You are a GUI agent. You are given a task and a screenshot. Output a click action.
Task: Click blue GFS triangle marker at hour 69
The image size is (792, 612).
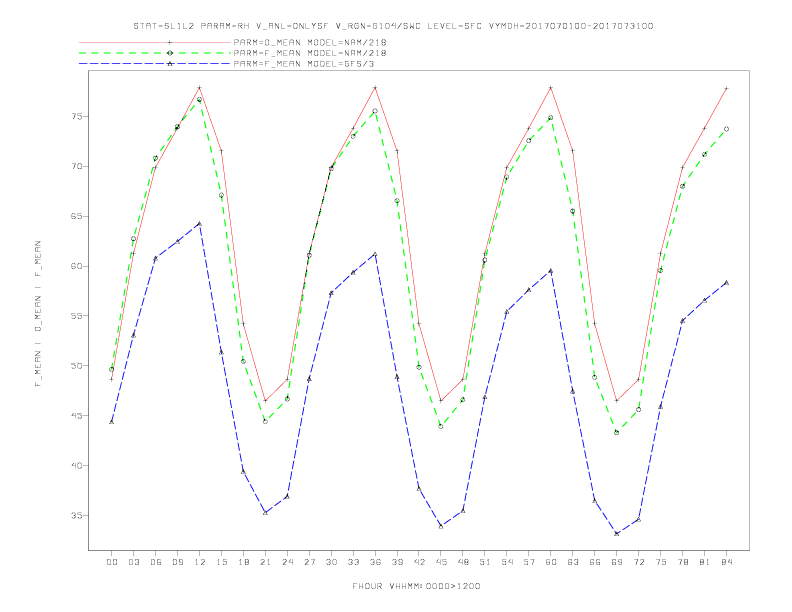pos(617,533)
